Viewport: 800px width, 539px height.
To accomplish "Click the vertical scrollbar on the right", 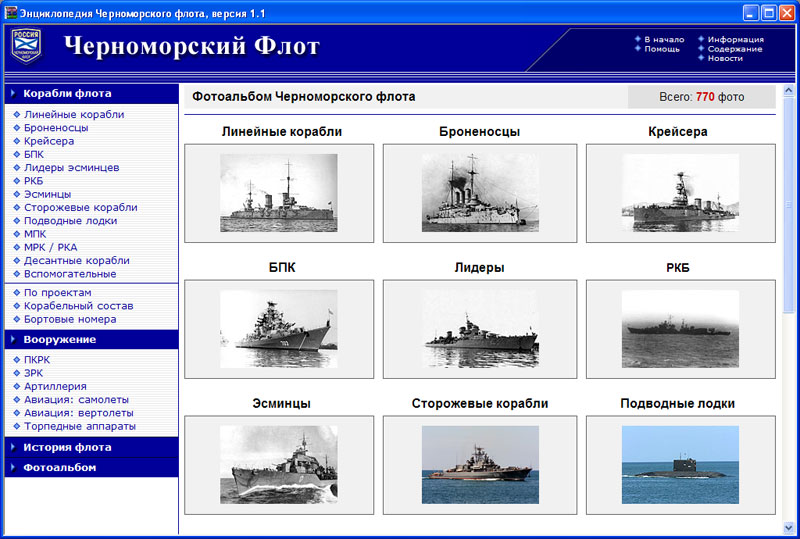I will [788, 300].
